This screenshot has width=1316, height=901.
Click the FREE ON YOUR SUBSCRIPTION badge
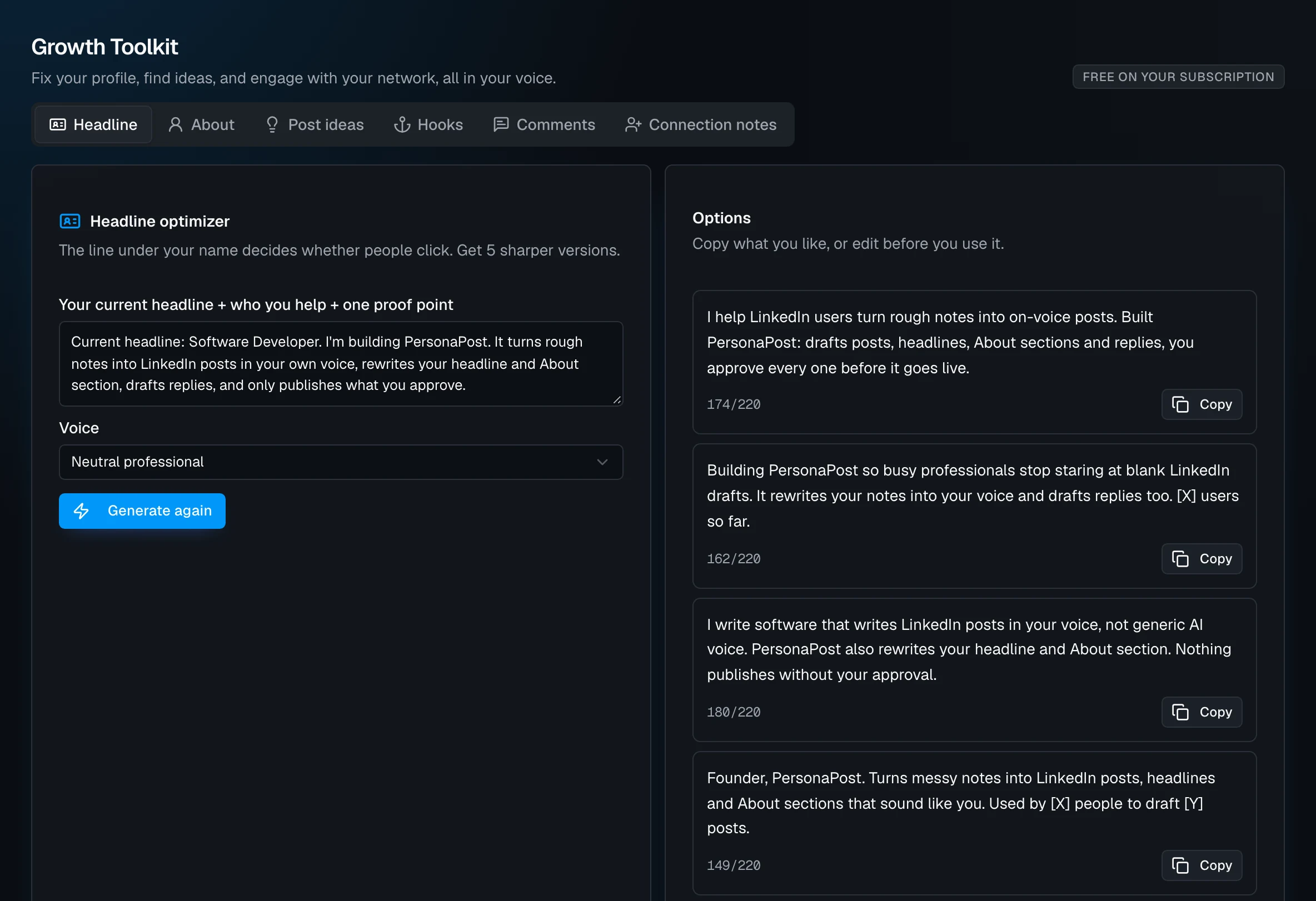(x=1178, y=77)
